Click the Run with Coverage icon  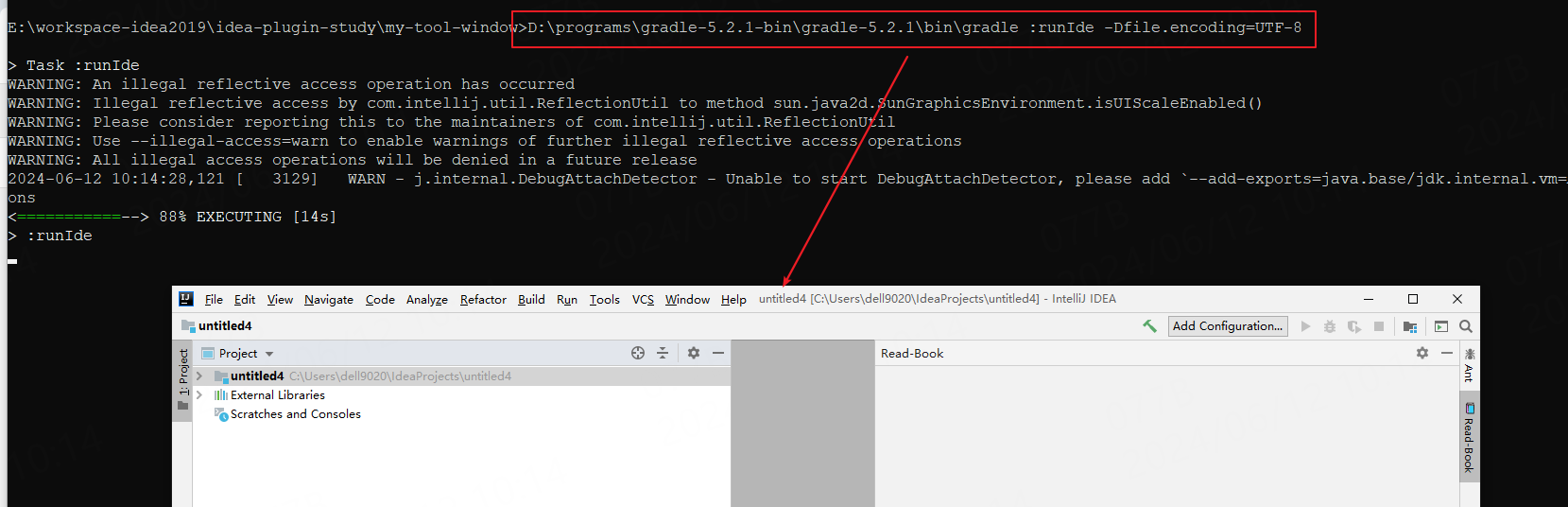coord(1354,326)
